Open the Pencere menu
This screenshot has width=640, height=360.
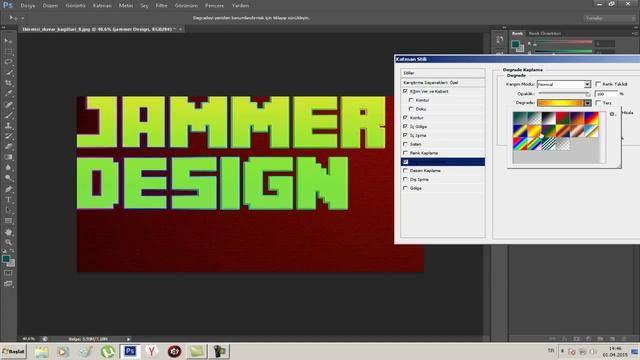pos(214,6)
